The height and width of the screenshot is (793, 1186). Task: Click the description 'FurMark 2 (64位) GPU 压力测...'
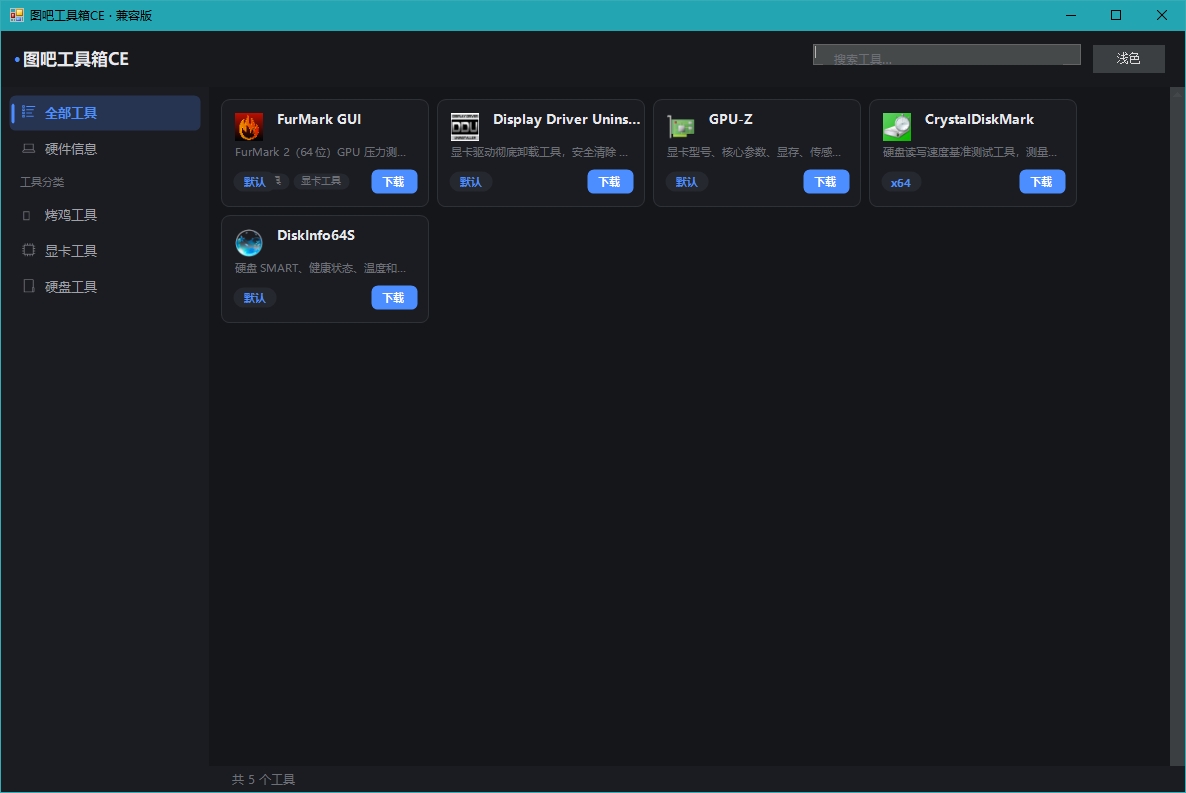pyautogui.click(x=321, y=152)
